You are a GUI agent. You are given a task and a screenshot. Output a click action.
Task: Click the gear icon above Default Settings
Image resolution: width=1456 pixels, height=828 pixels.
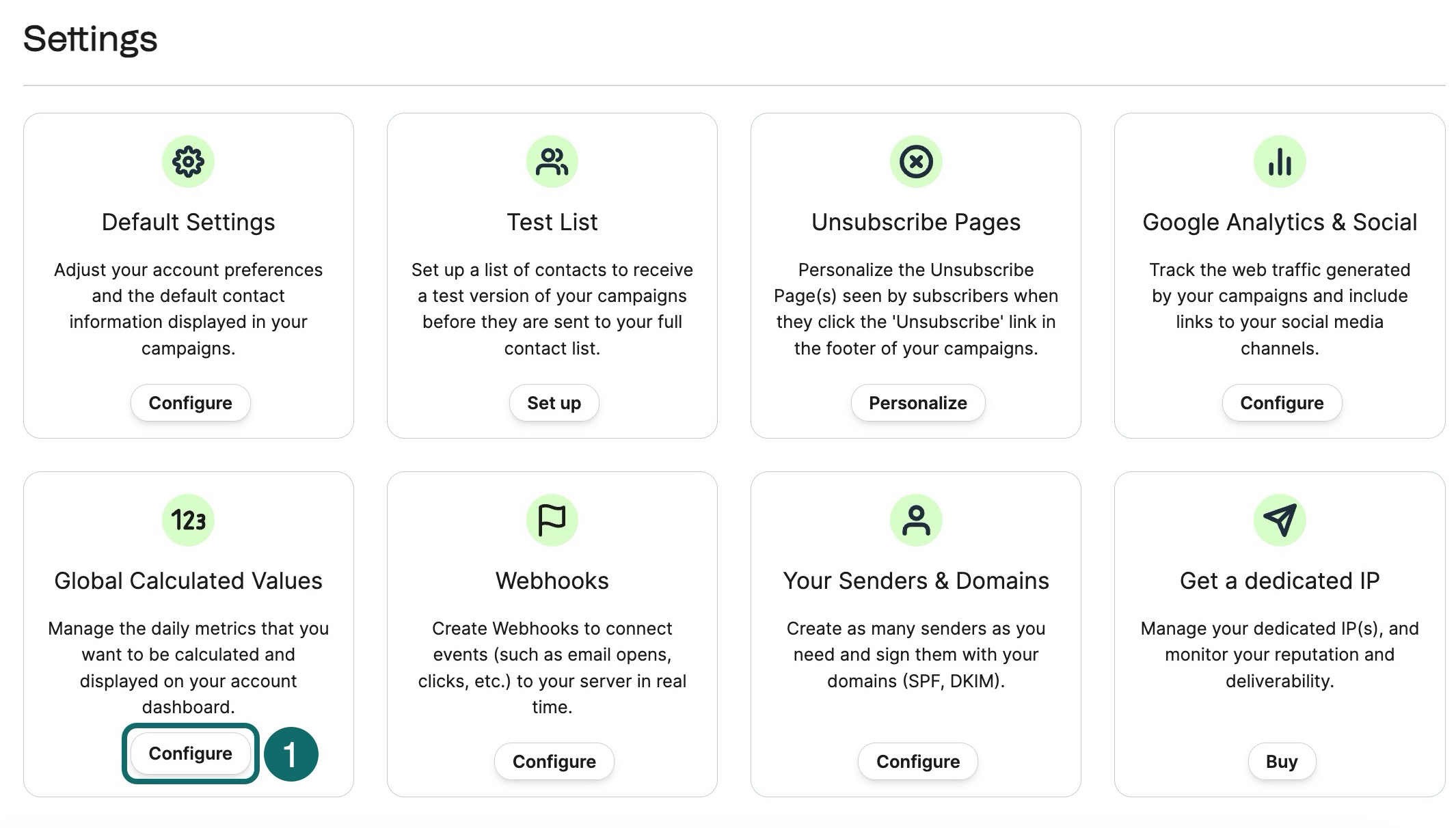(x=188, y=162)
